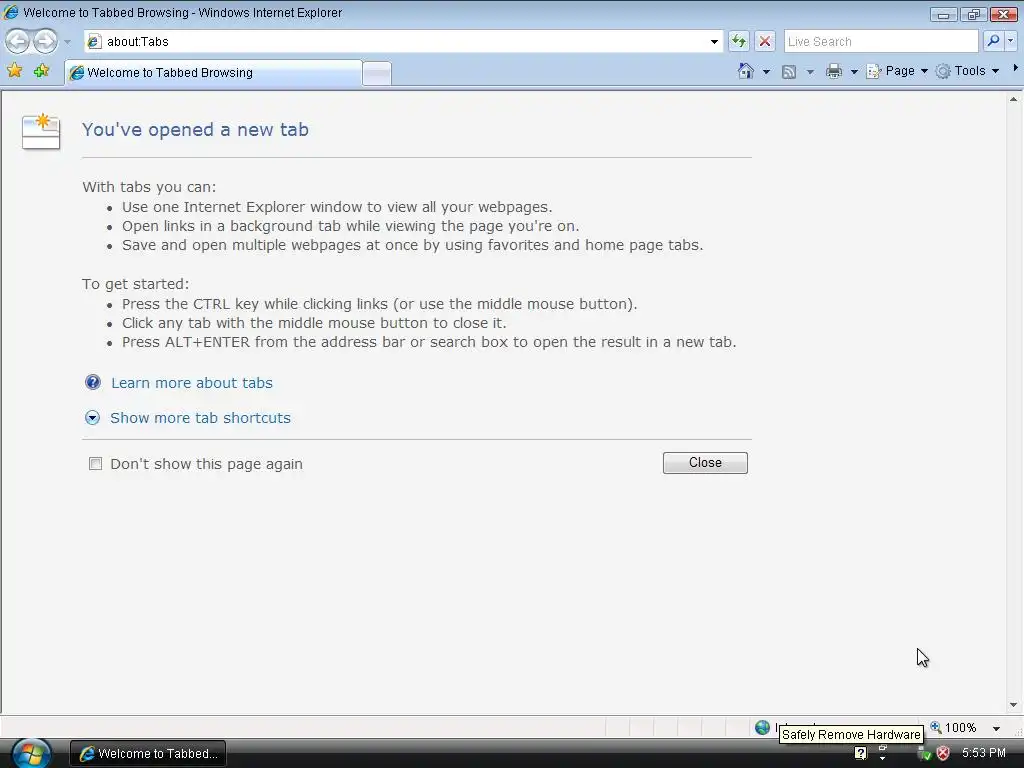
Task: Open the Favorites Center star
Action: click(x=14, y=71)
